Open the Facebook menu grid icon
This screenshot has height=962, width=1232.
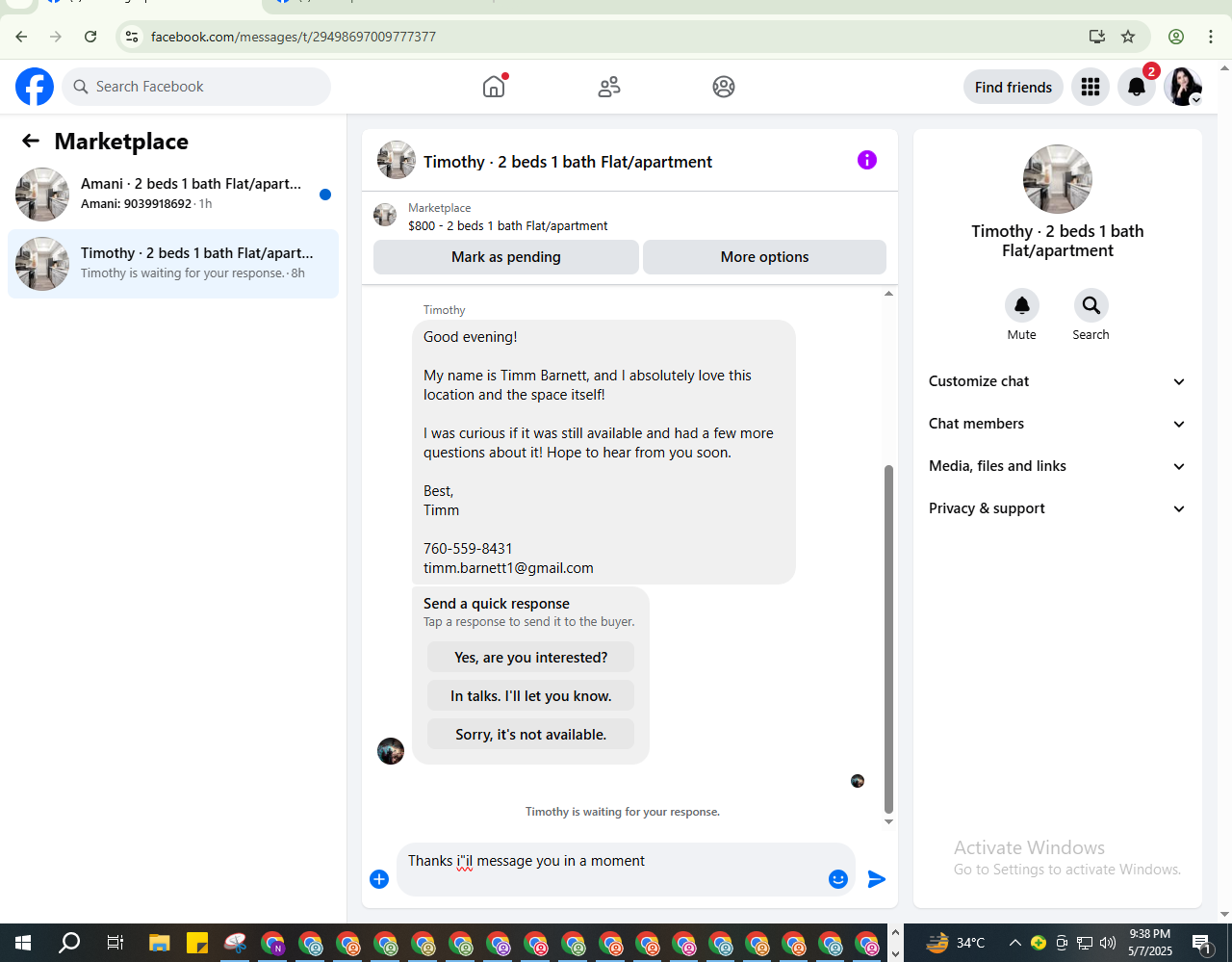click(1091, 87)
